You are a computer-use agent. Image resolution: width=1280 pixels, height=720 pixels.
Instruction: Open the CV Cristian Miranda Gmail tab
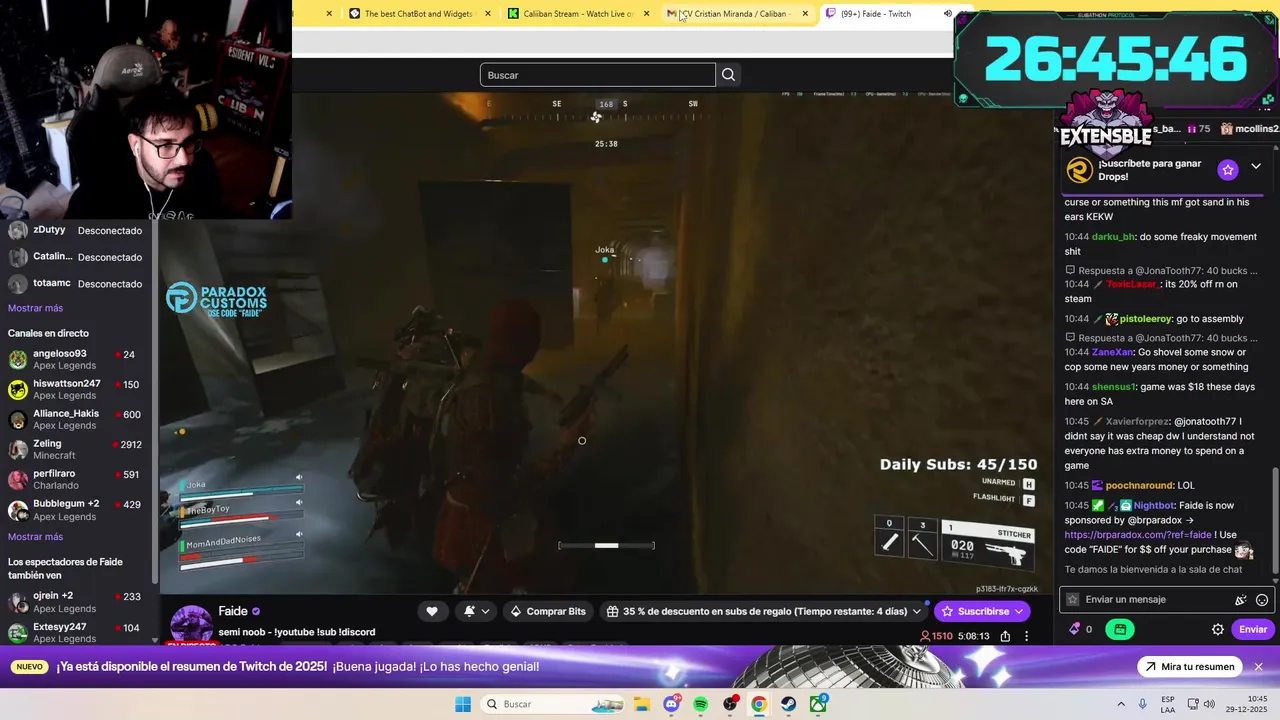click(x=735, y=14)
